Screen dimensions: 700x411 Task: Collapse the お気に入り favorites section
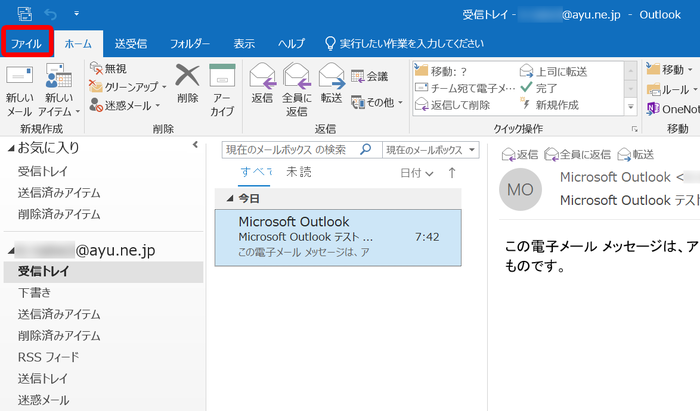pyautogui.click(x=11, y=149)
